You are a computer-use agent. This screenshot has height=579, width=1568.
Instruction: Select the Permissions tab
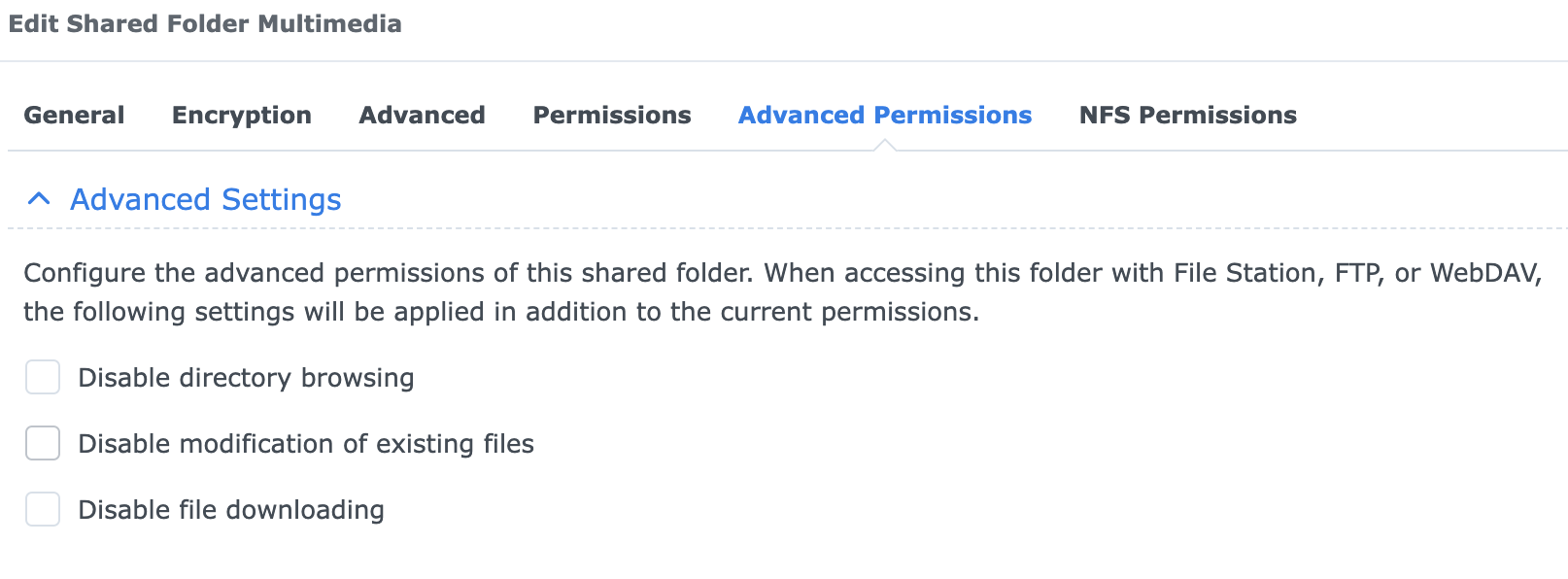612,115
